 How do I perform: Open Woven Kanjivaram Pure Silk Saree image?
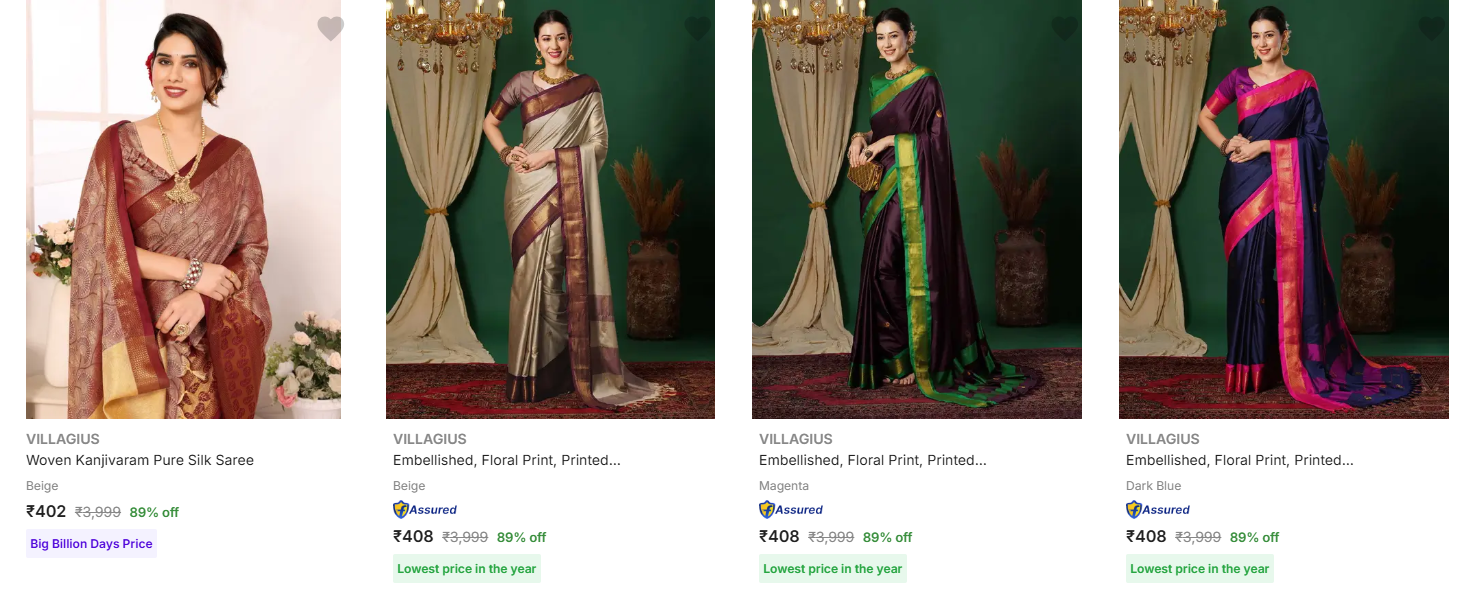click(x=183, y=209)
